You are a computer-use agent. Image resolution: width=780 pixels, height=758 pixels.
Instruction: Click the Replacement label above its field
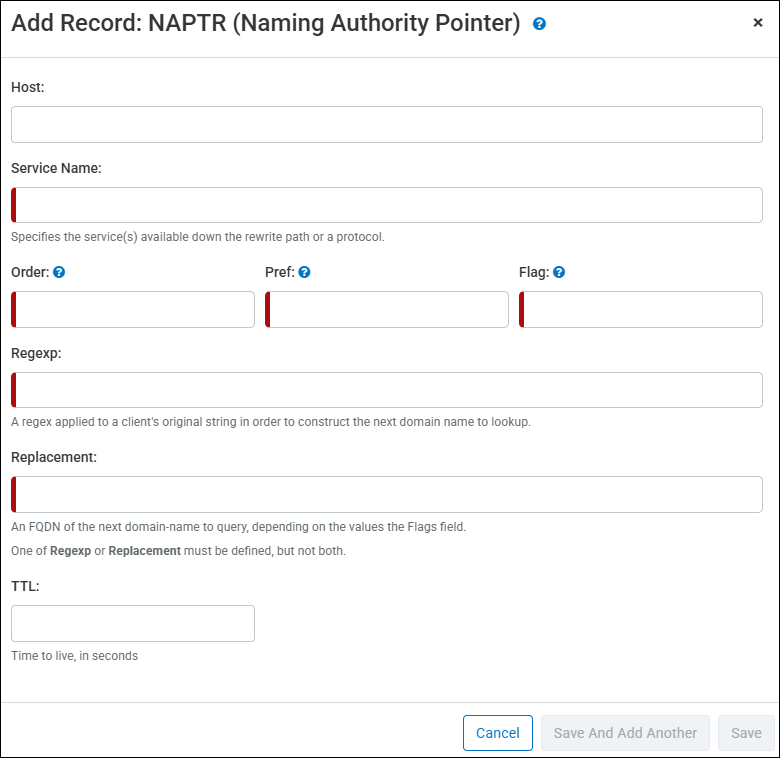pyautogui.click(x=54, y=457)
